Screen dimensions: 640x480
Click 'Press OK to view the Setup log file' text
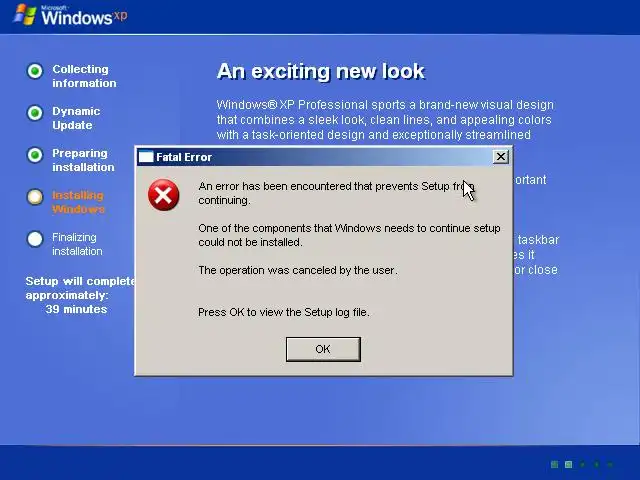(284, 312)
